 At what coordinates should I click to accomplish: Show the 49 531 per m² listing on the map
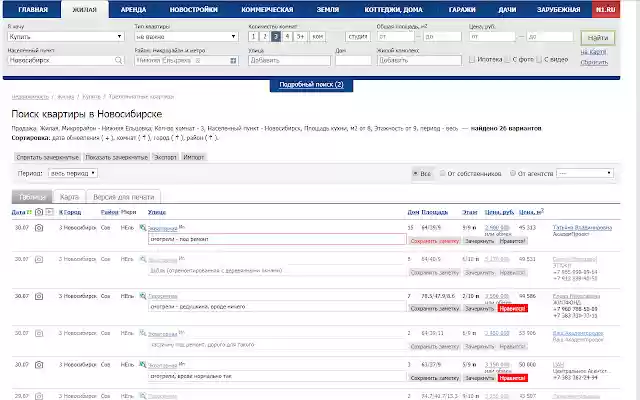[x=142, y=259]
